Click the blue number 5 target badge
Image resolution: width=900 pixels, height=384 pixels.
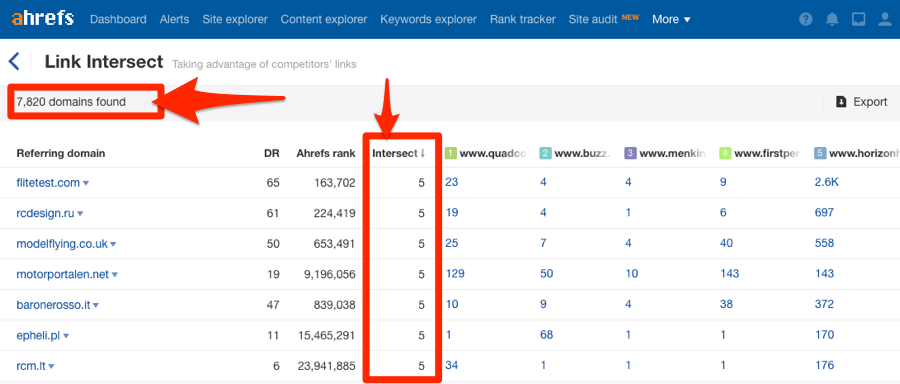[x=820, y=153]
